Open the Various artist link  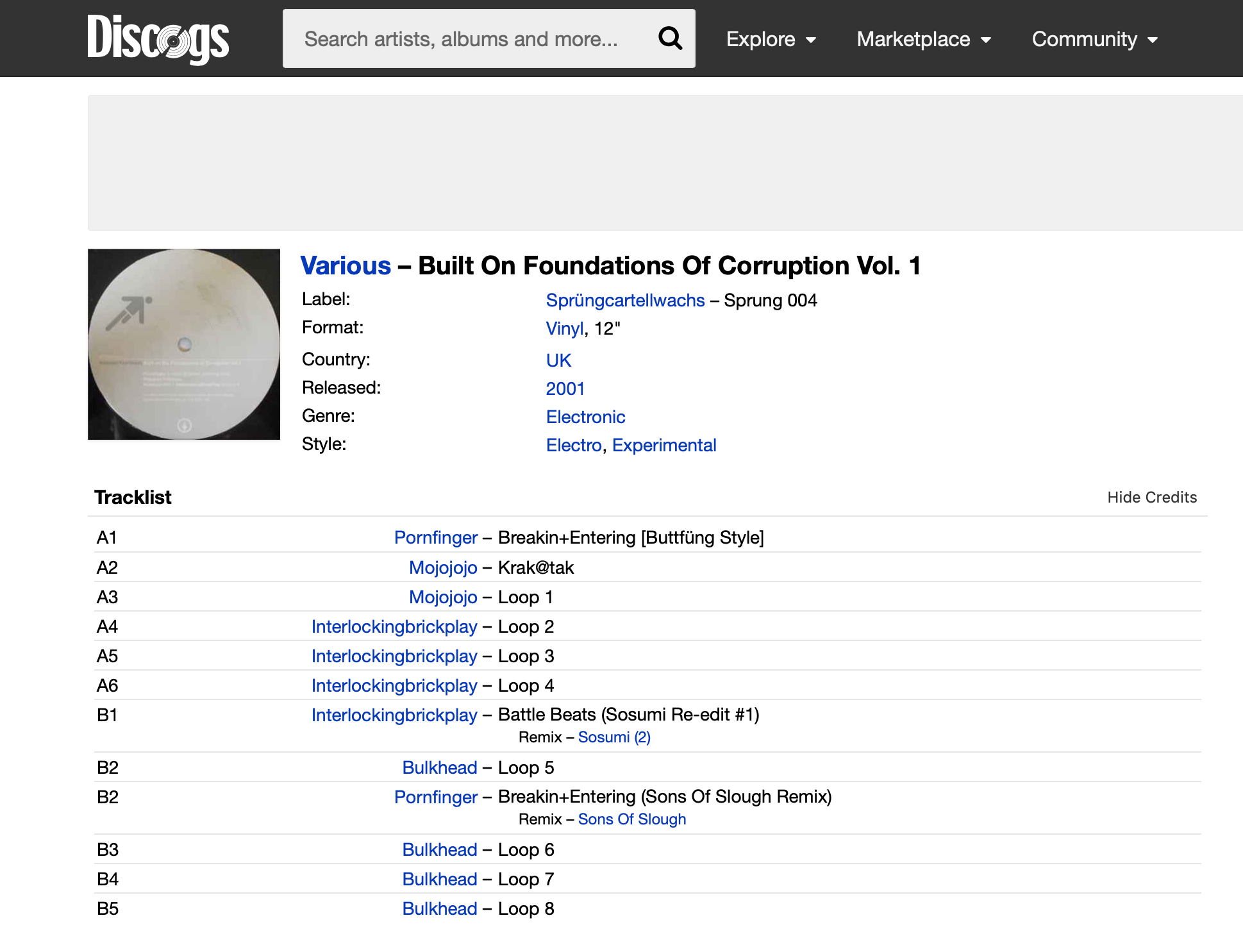[346, 265]
